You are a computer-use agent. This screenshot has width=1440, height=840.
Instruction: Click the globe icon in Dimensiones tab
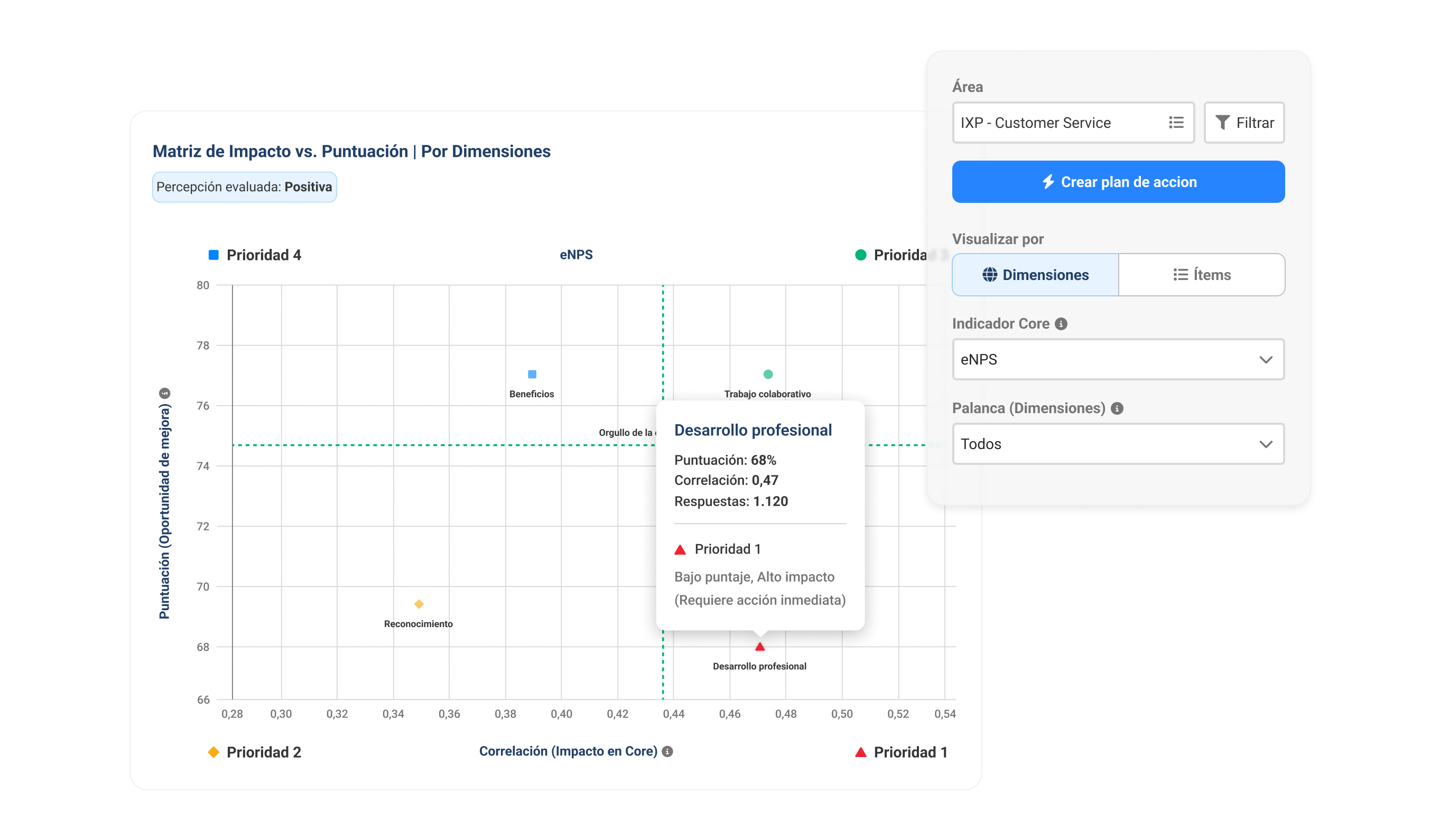click(990, 275)
